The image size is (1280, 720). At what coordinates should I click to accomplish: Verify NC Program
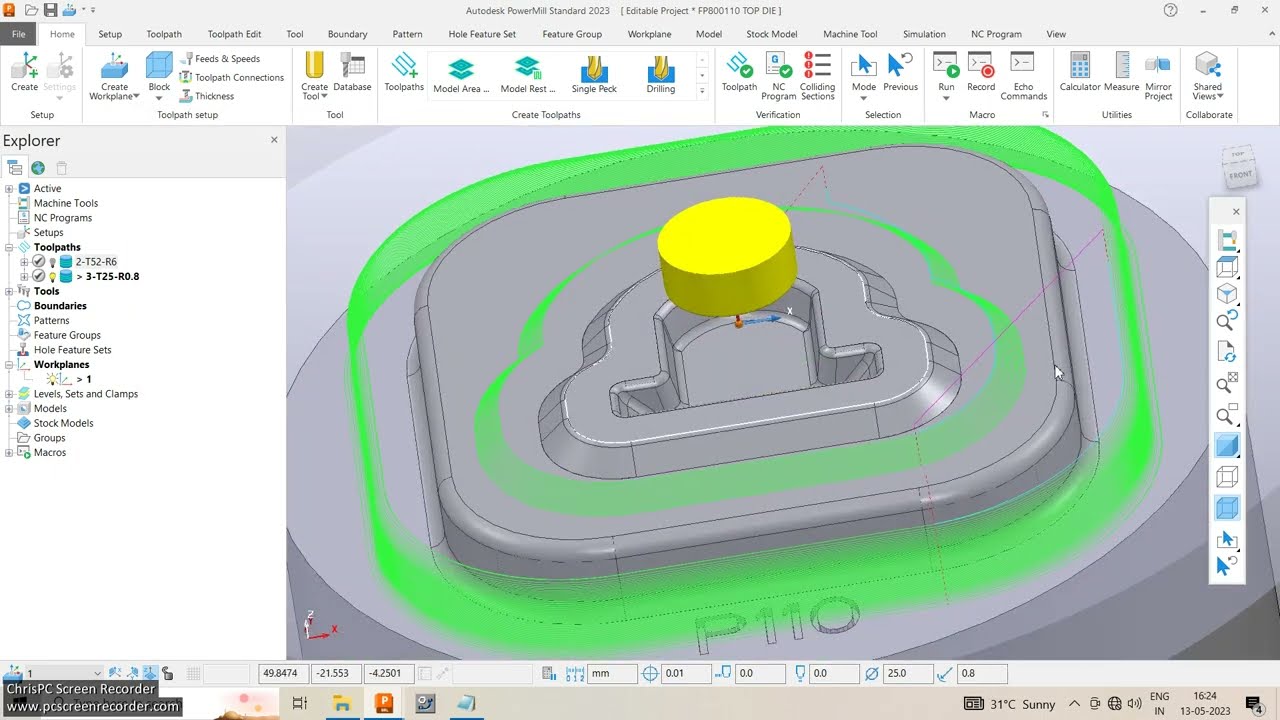click(x=778, y=76)
